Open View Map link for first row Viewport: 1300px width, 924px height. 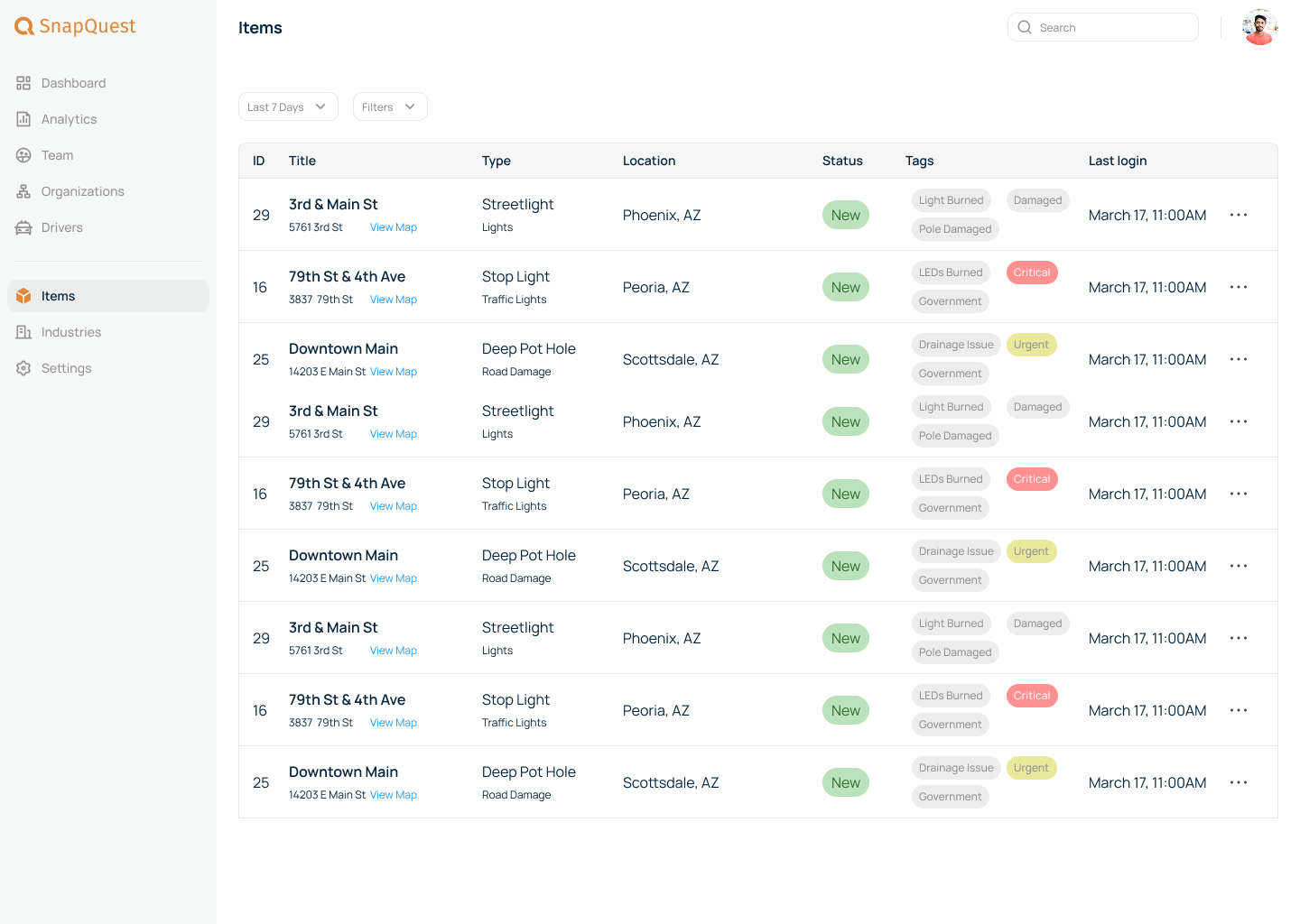click(393, 227)
